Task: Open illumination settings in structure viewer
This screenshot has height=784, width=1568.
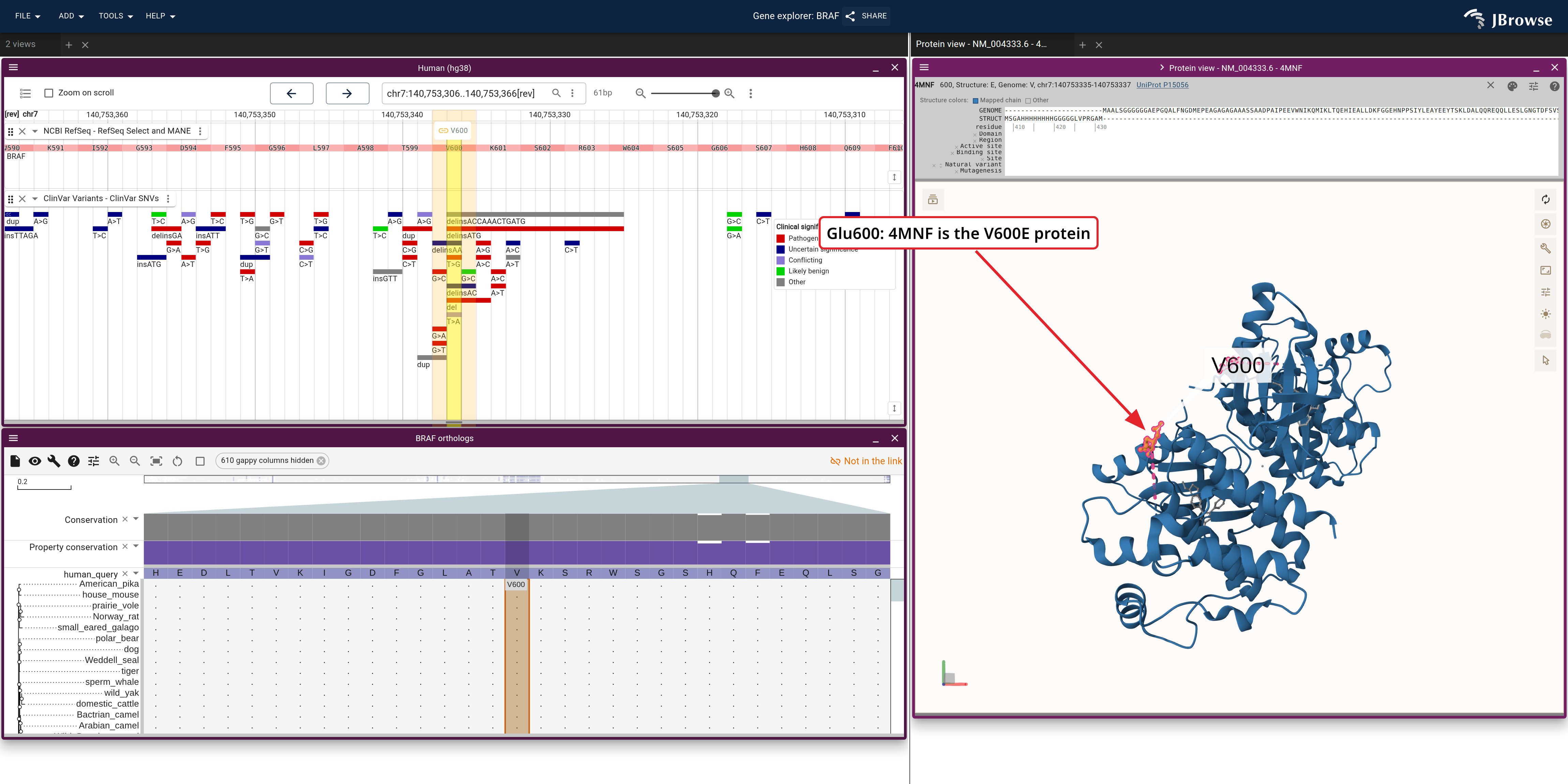Action: [1546, 314]
